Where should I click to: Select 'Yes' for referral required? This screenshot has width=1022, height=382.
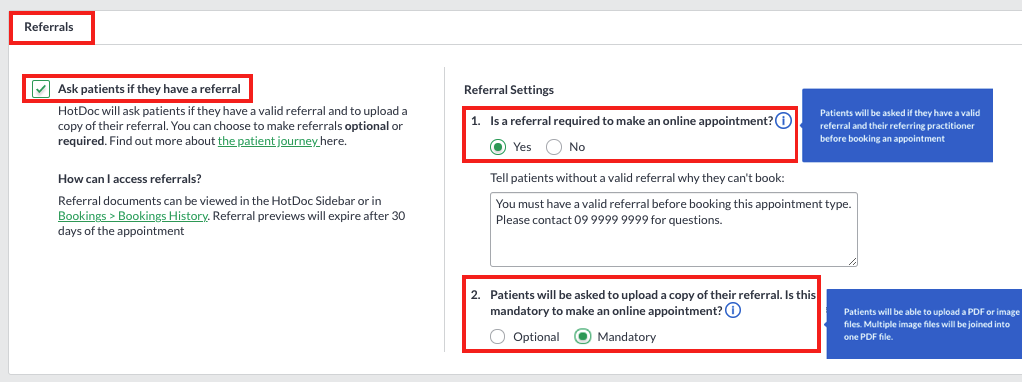click(x=498, y=147)
